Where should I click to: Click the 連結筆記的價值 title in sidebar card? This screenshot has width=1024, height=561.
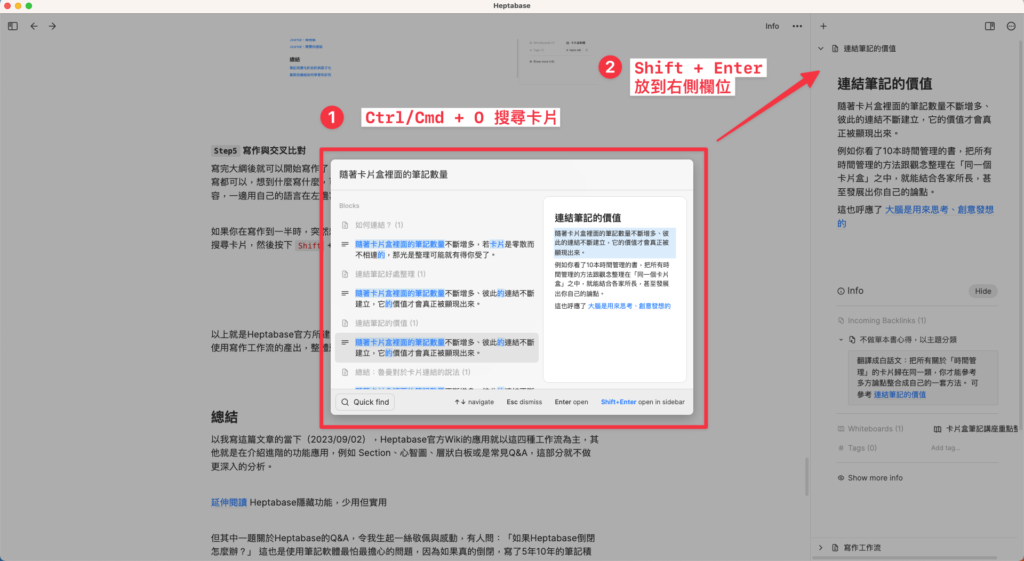884,84
